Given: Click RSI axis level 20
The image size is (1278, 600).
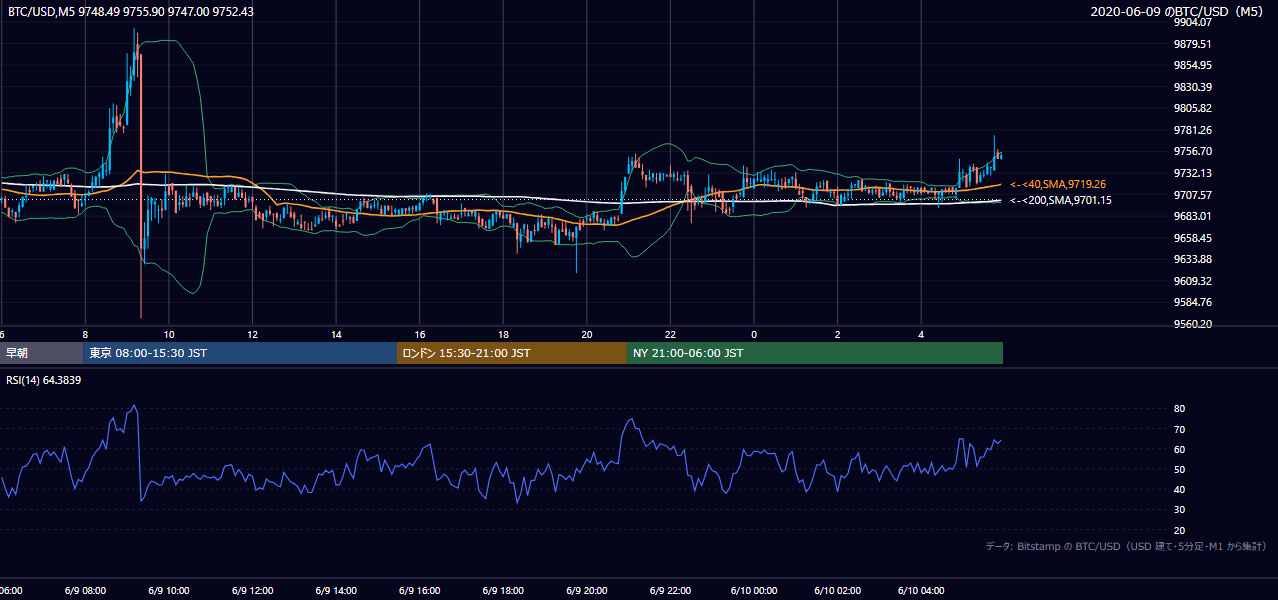Looking at the screenshot, I should pos(1179,530).
